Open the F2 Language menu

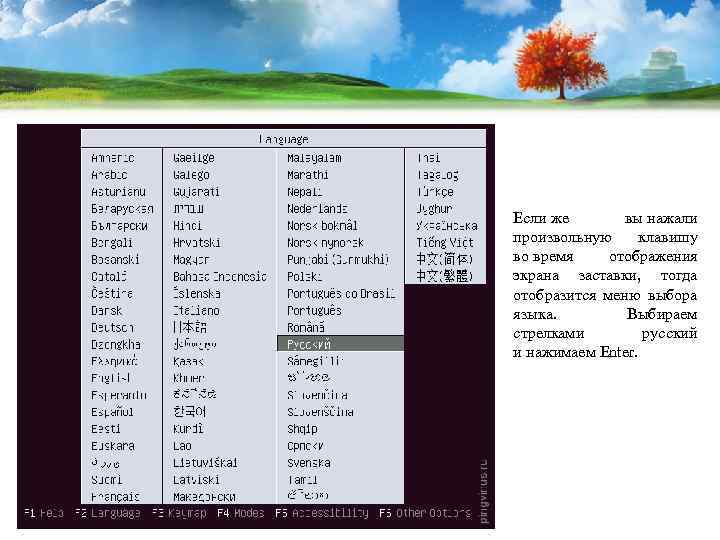[x=108, y=512]
